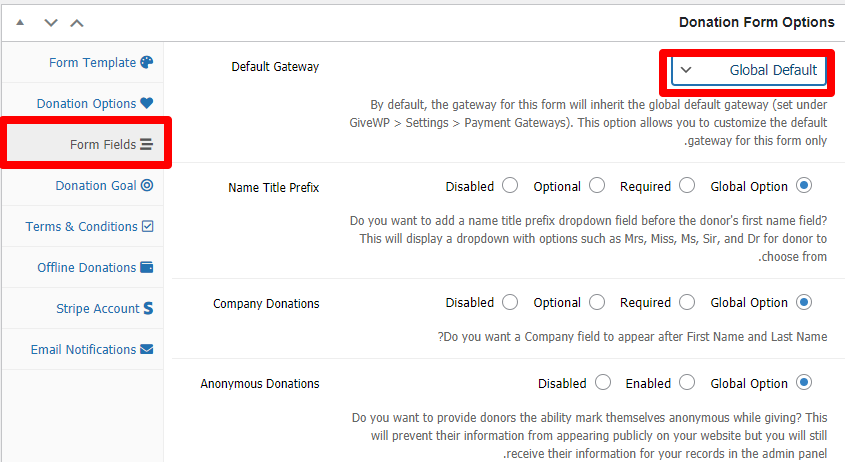Click the lines icon beside Form Fields
This screenshot has width=845, height=462.
[147, 144]
